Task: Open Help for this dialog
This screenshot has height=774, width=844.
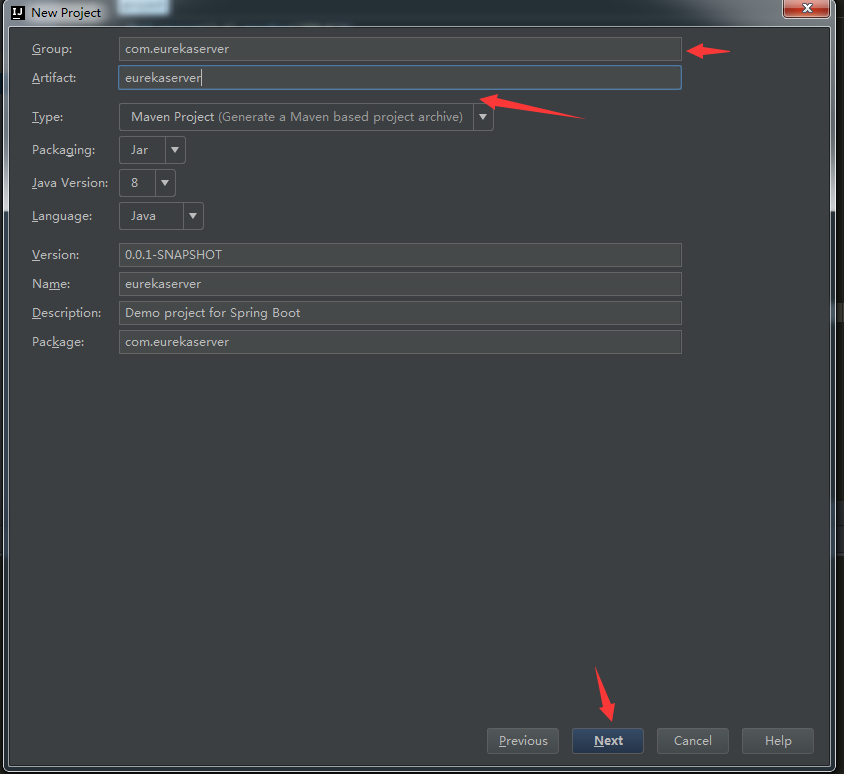Action: 777,741
